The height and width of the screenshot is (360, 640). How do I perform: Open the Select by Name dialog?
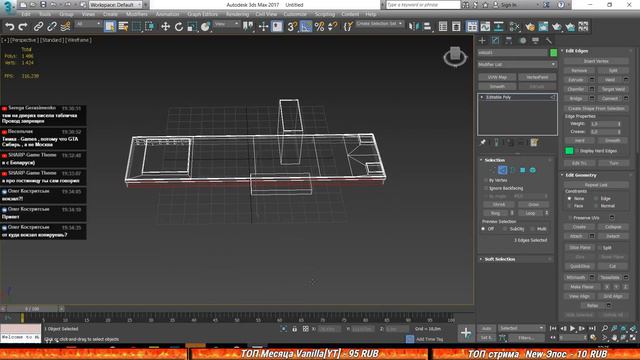pos(123,27)
